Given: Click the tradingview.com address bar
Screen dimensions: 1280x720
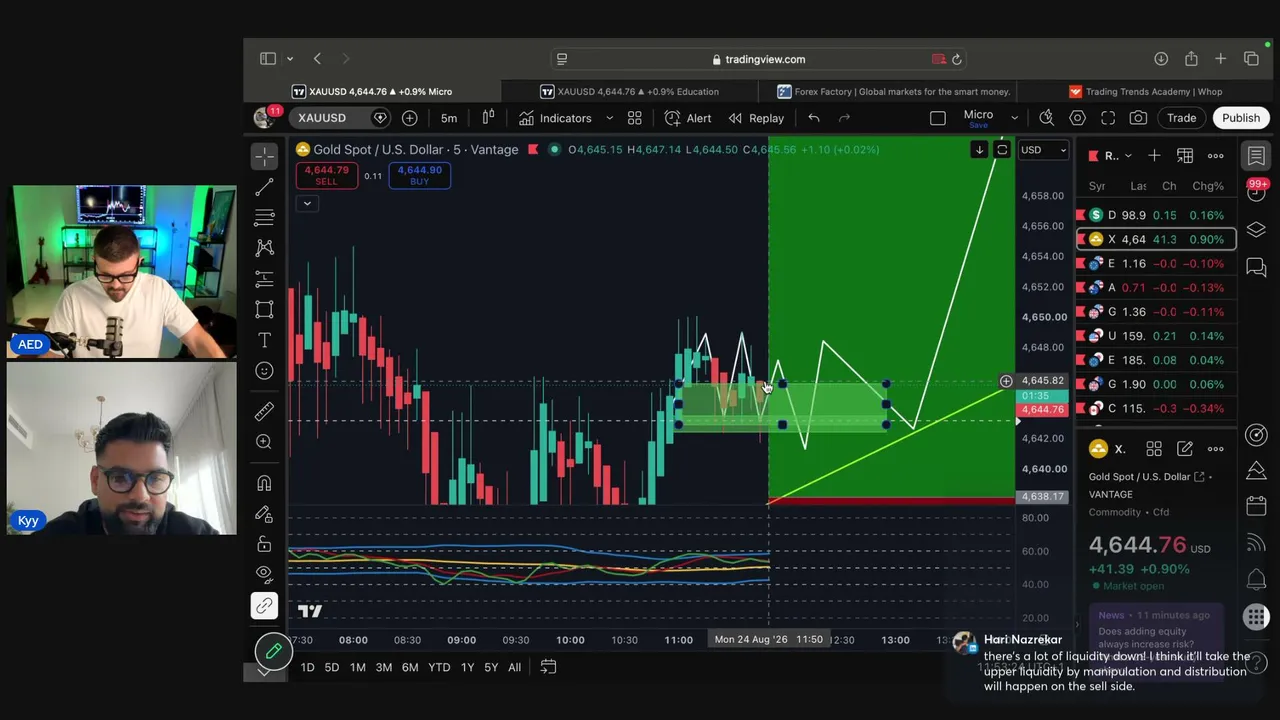Looking at the screenshot, I should 759,59.
